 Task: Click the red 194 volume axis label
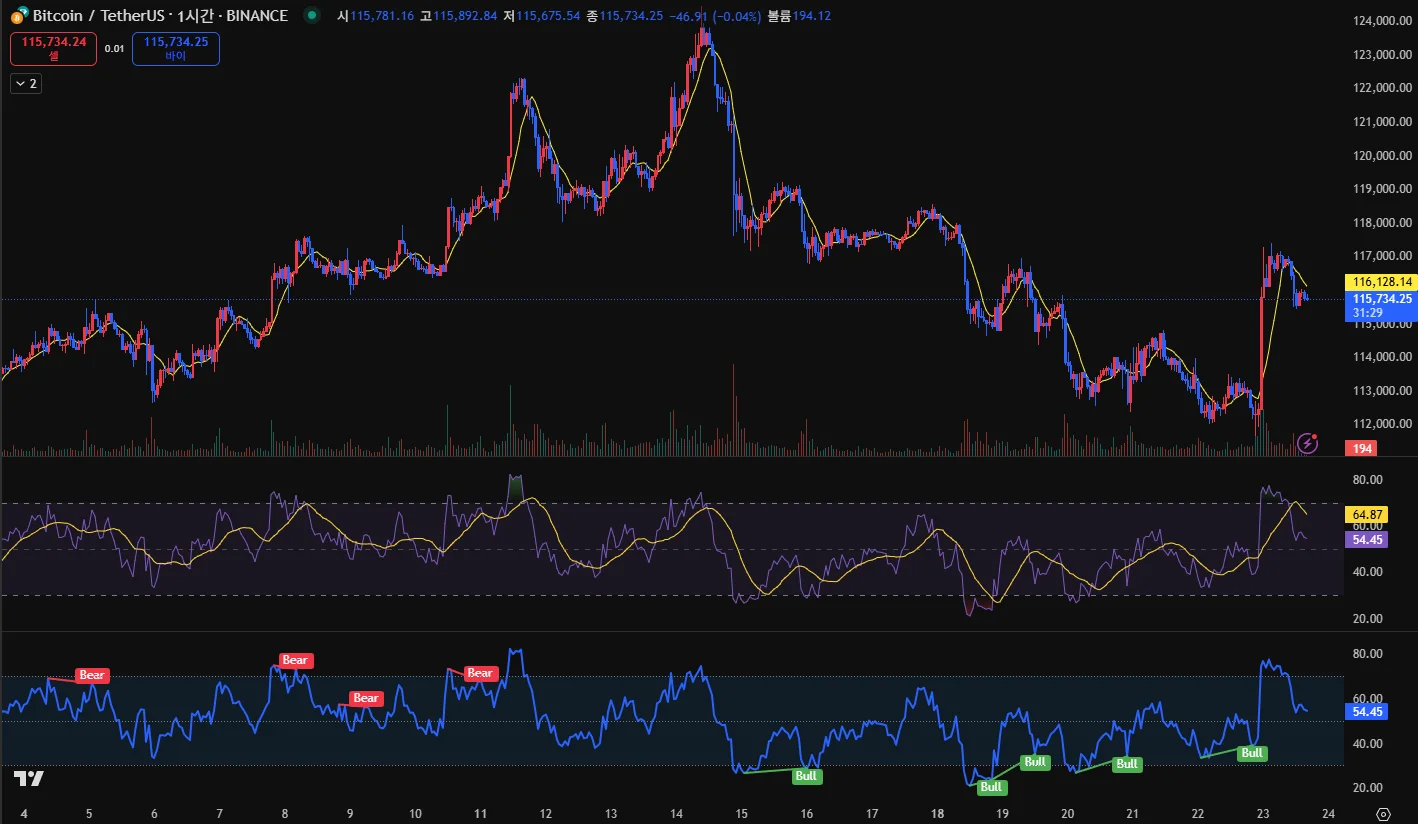click(x=1362, y=449)
